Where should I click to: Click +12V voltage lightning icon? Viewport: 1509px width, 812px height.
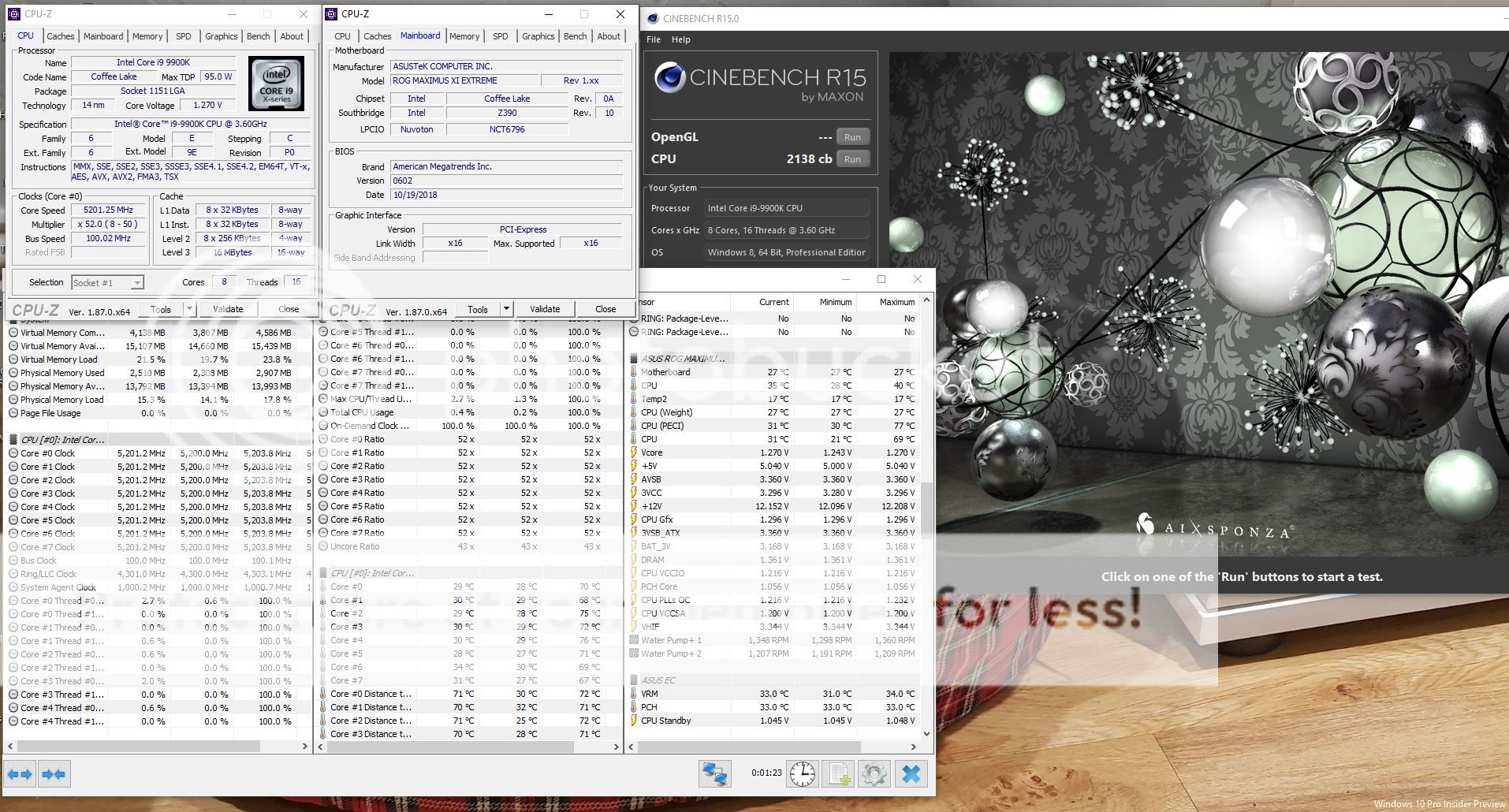pyautogui.click(x=634, y=506)
